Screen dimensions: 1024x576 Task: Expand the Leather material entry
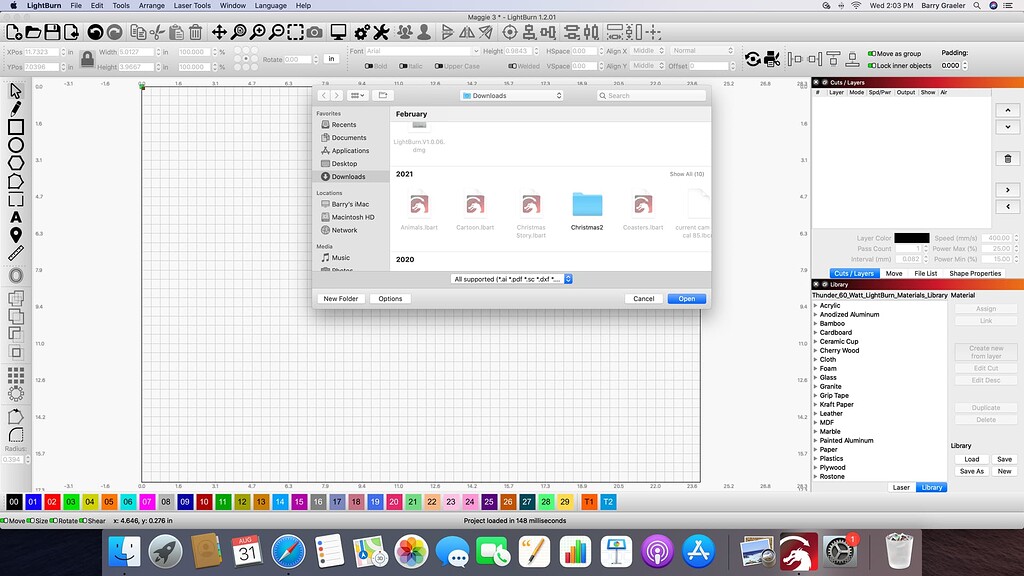pos(816,413)
